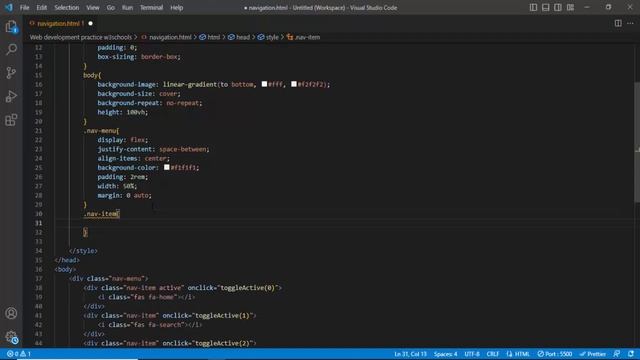The height and width of the screenshot is (360, 640).
Task: Open the html breadcrumb dropdown
Action: [210, 37]
